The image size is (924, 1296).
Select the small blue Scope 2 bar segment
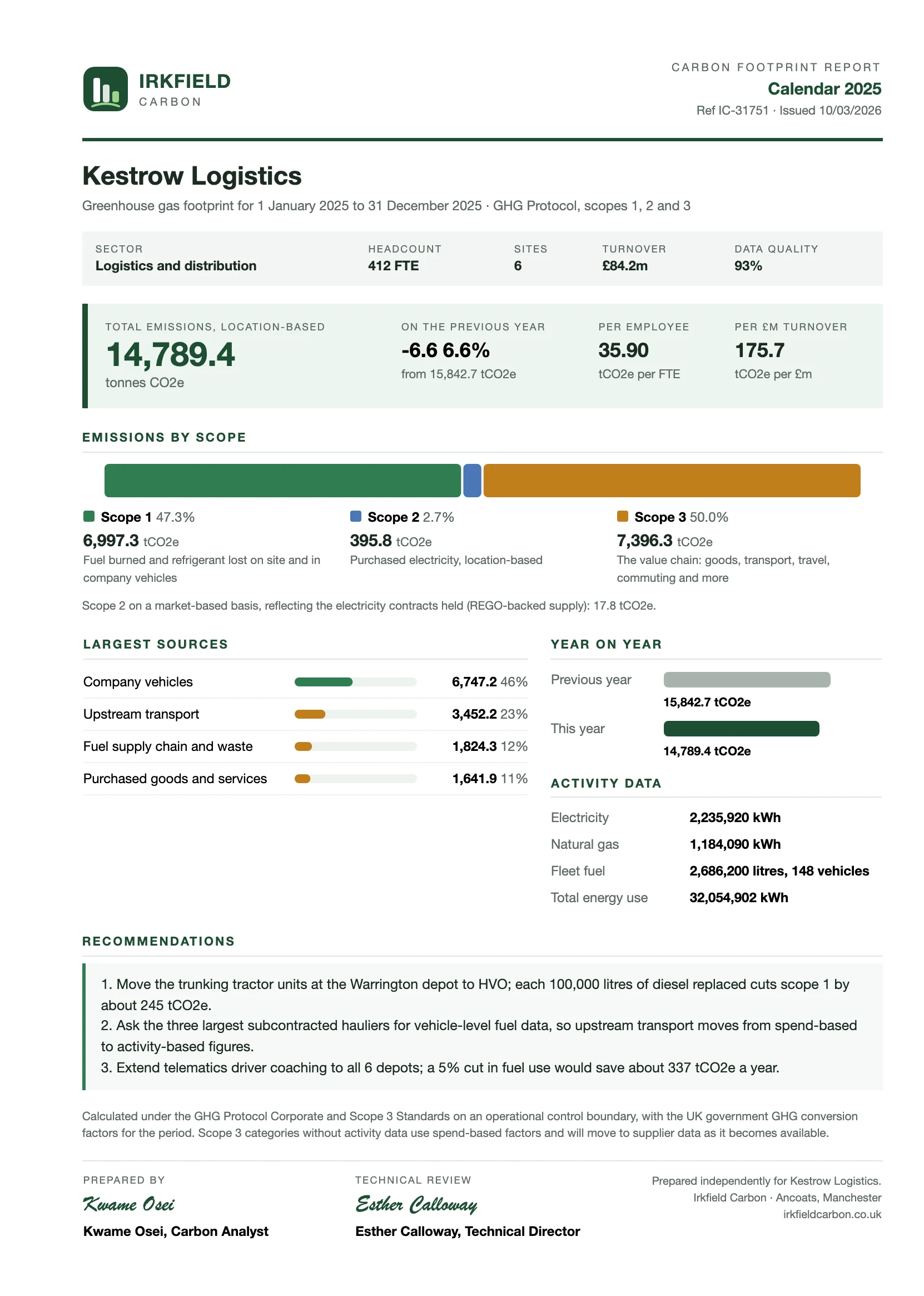[471, 481]
